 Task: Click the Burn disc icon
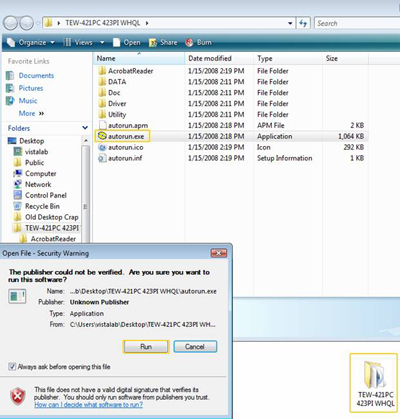(x=189, y=43)
